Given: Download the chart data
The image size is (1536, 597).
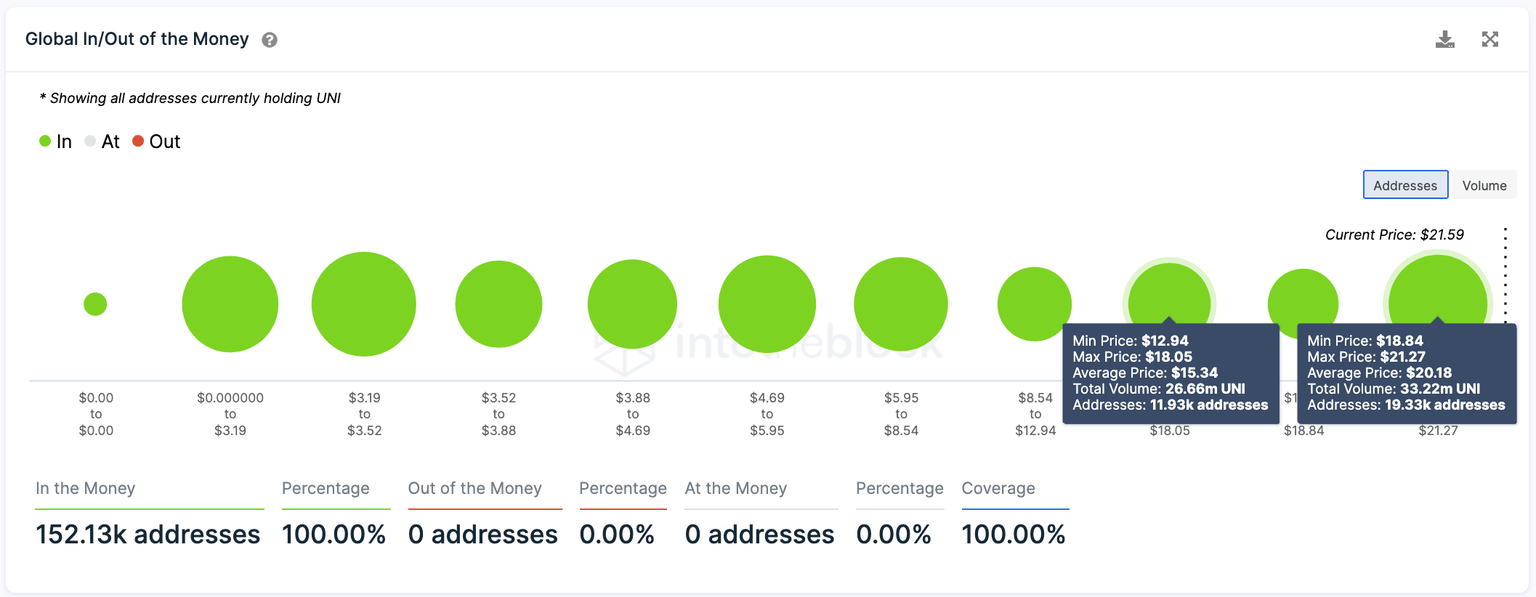Looking at the screenshot, I should coord(1444,40).
